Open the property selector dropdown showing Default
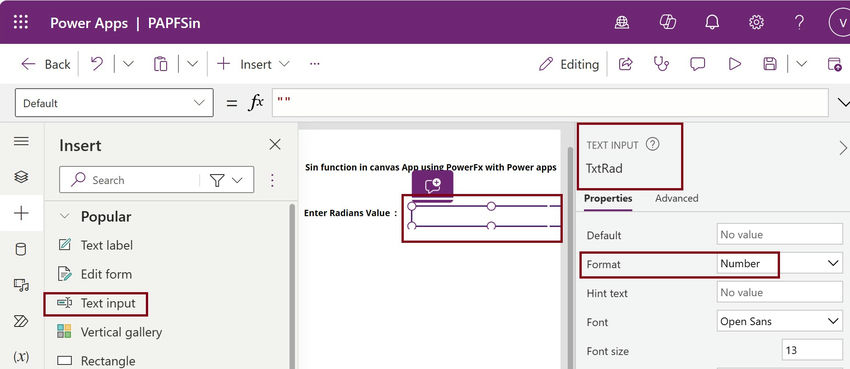Viewport: 850px width, 369px height. click(114, 103)
